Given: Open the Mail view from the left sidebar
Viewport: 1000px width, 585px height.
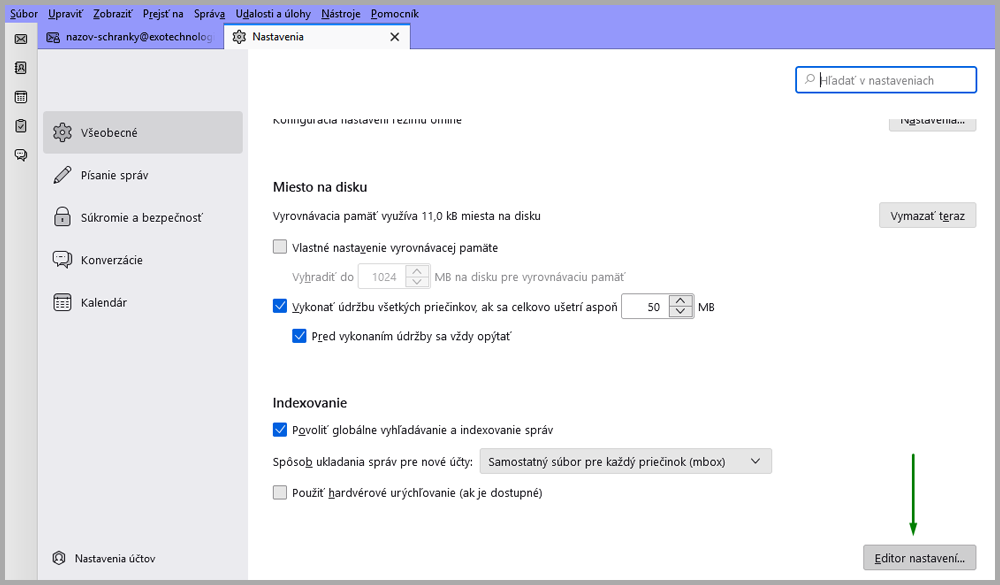Looking at the screenshot, I should point(20,39).
